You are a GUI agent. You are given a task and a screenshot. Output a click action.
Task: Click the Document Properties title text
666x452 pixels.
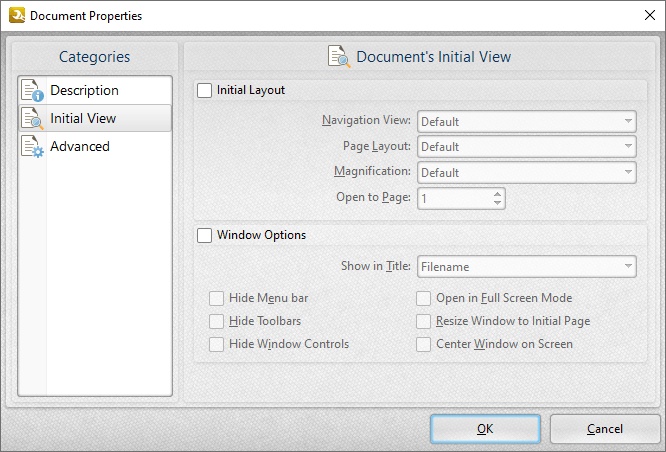86,16
